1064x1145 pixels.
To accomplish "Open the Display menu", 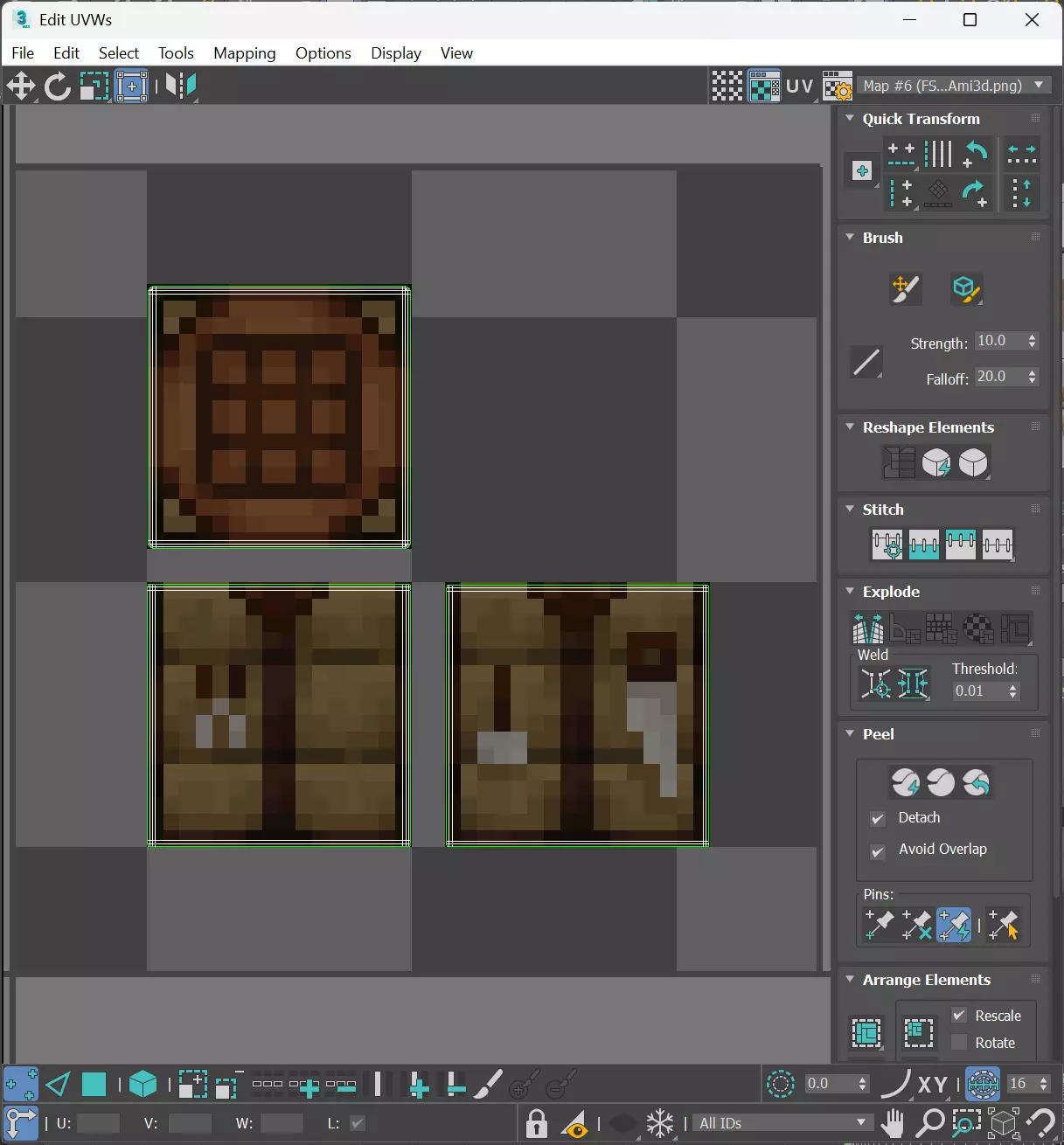I will [396, 53].
